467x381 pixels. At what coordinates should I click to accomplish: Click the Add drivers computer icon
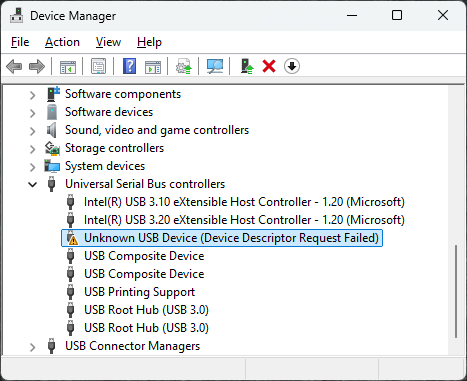247,66
